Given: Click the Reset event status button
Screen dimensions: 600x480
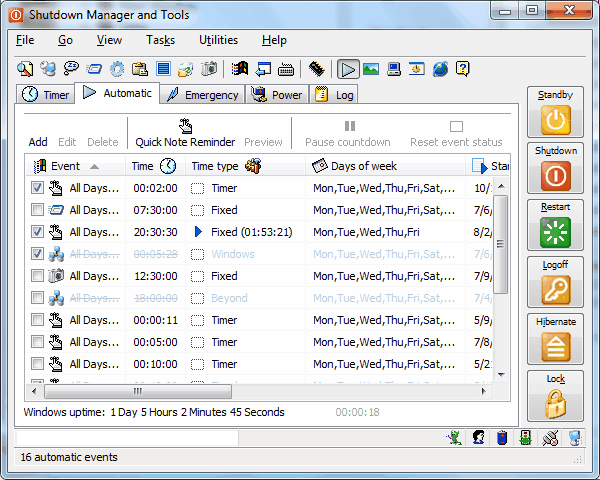Looking at the screenshot, I should [x=456, y=134].
